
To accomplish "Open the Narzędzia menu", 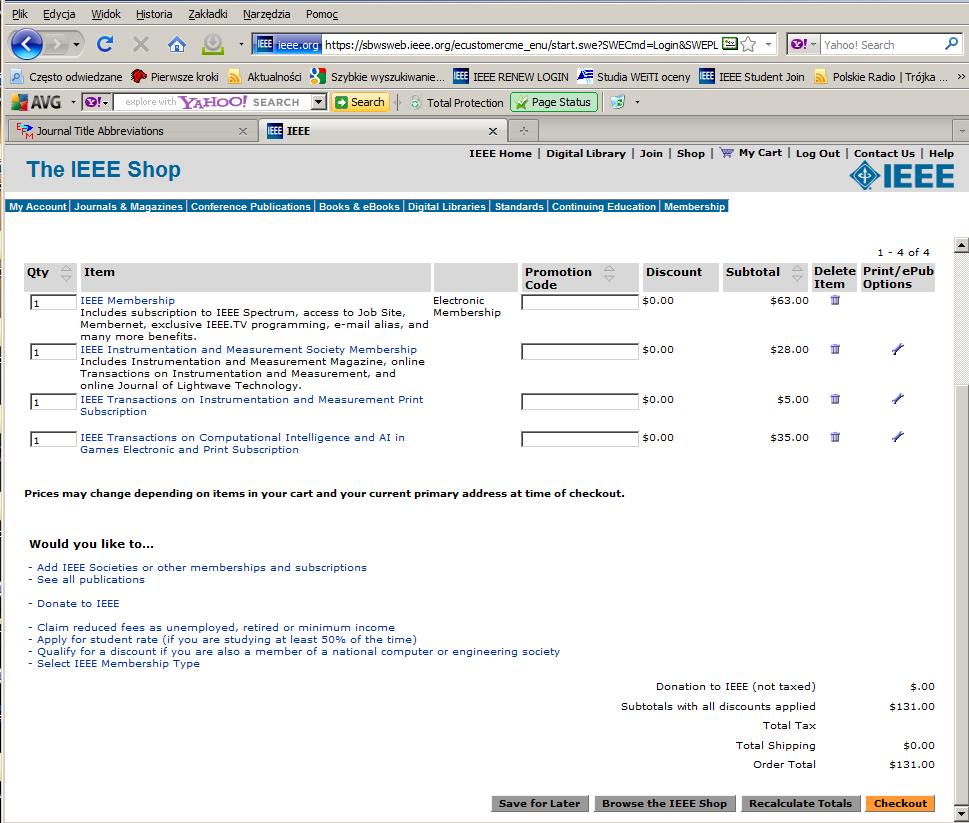I will click(x=266, y=14).
